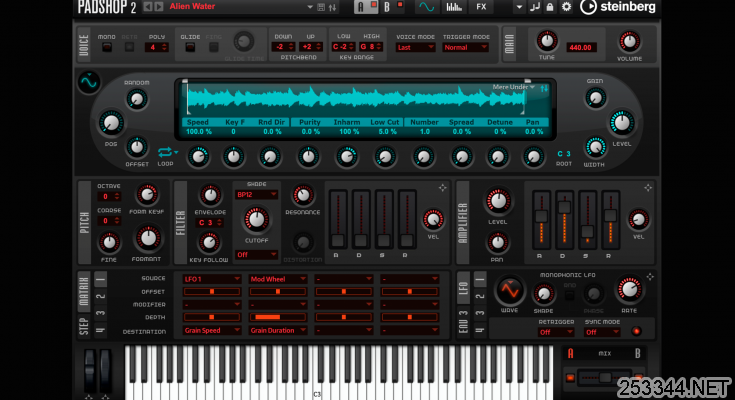Image resolution: width=735 pixels, height=400 pixels.
Task: Open the synth page via the sine wave icon
Action: 427,7
